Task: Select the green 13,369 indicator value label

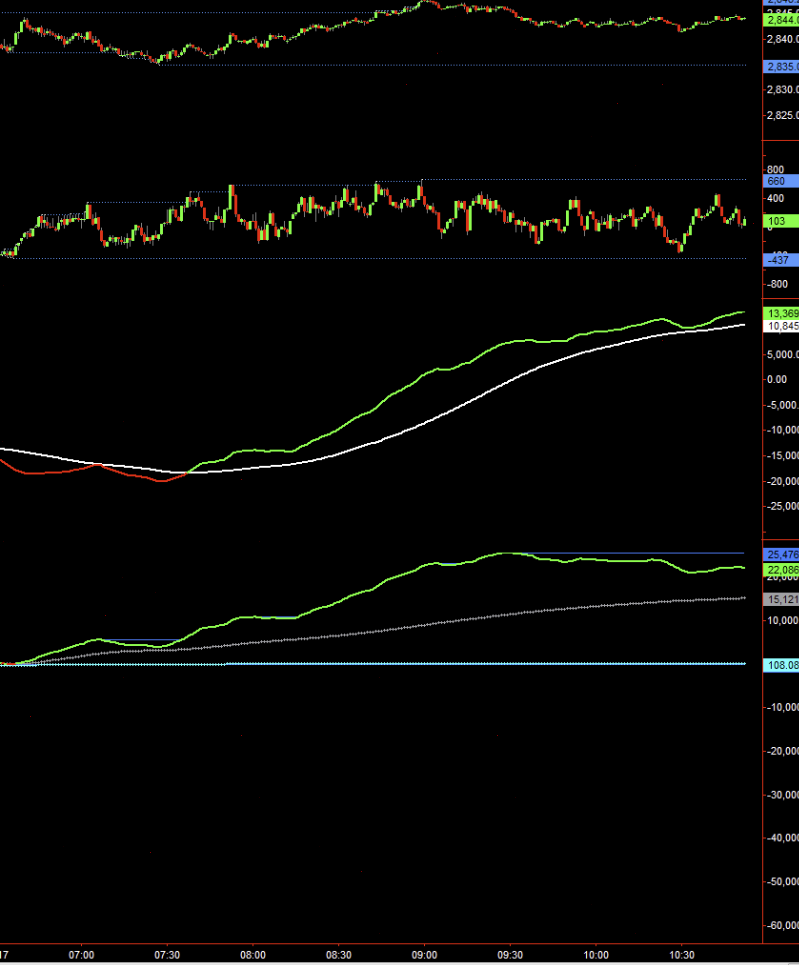Action: coord(781,313)
